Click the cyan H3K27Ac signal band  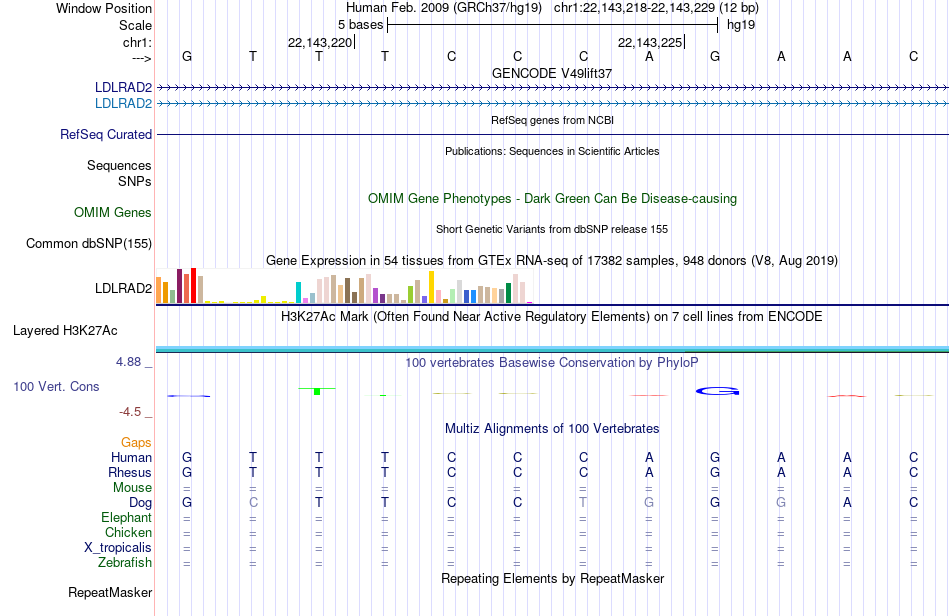coord(553,349)
